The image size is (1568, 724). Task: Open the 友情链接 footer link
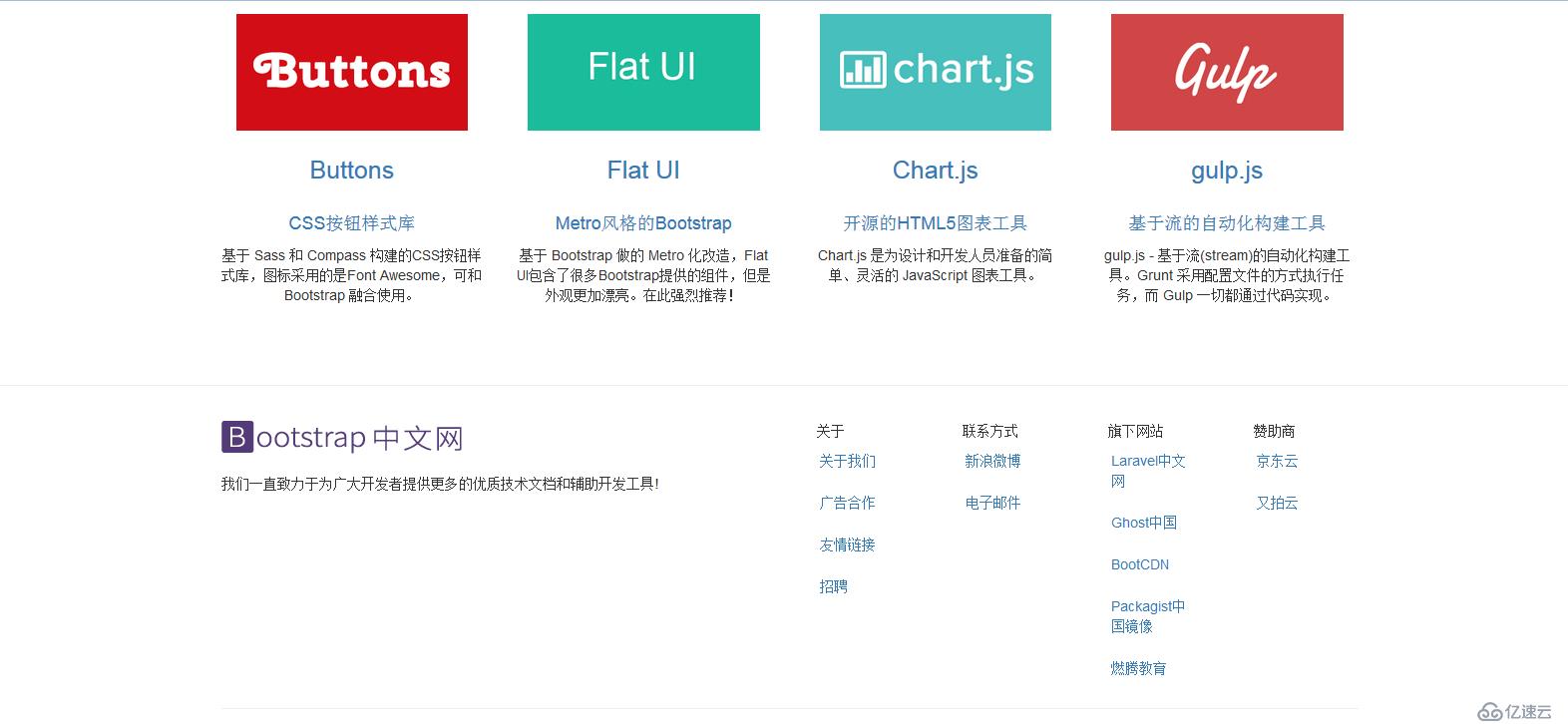848,544
